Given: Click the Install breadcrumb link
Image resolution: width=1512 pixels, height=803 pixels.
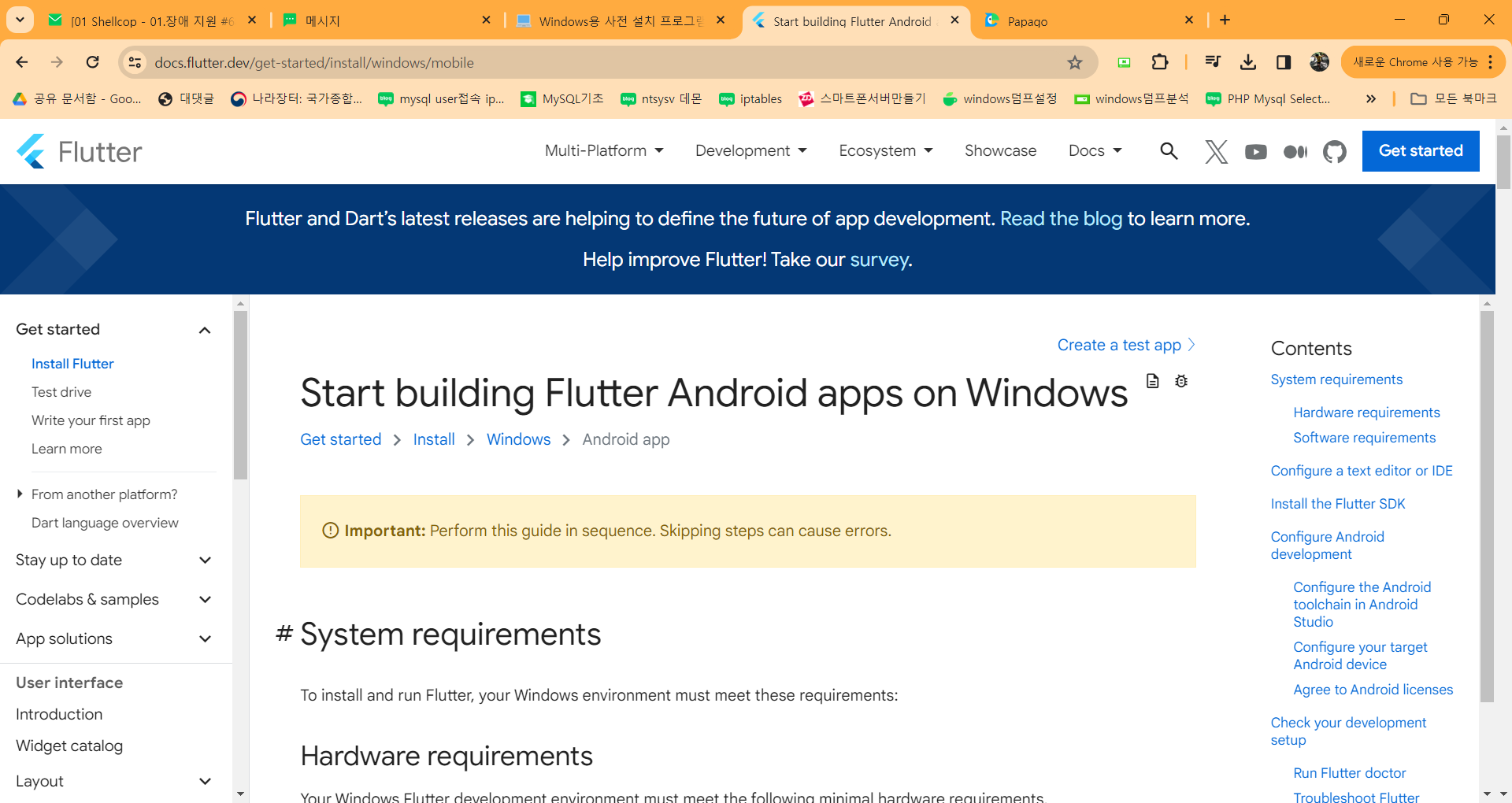Looking at the screenshot, I should pos(434,439).
